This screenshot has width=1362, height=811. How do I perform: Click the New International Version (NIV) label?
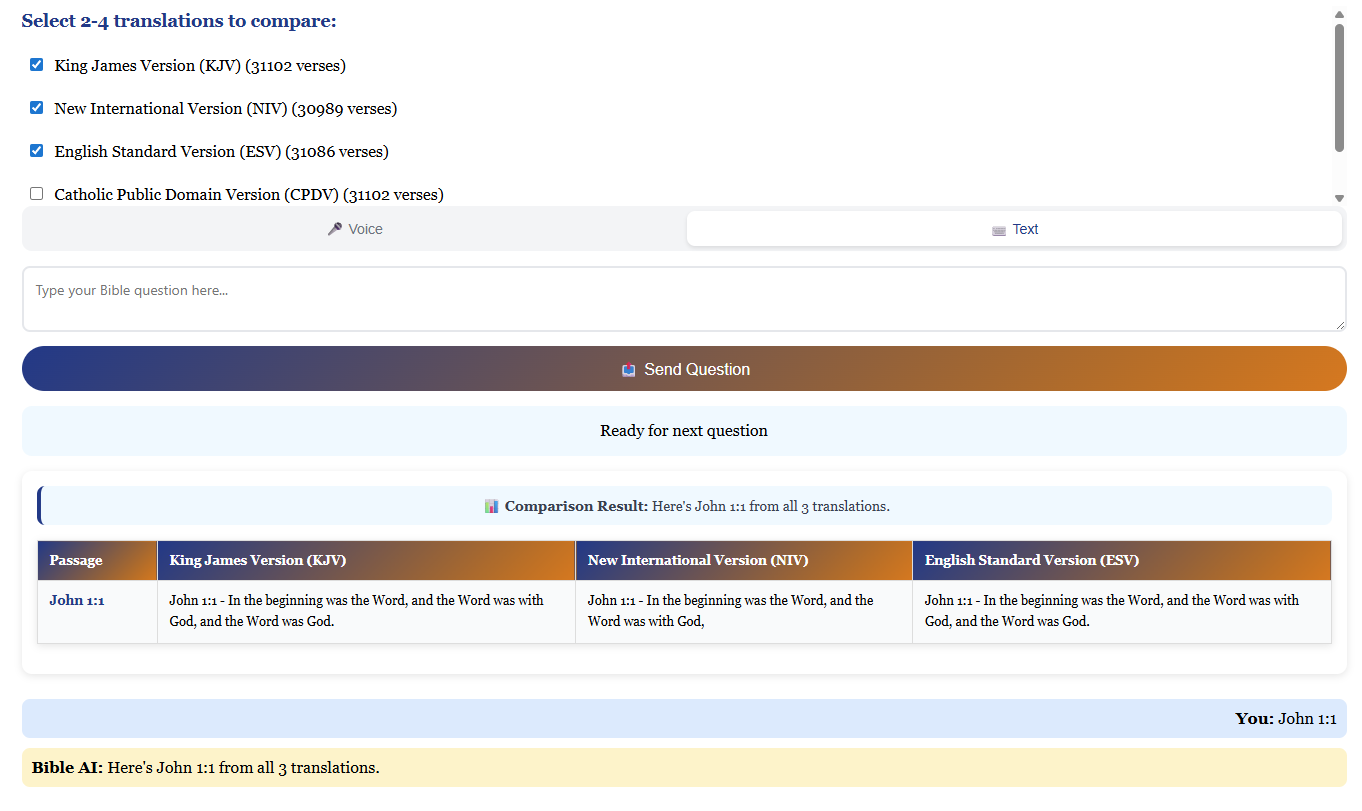pos(226,109)
